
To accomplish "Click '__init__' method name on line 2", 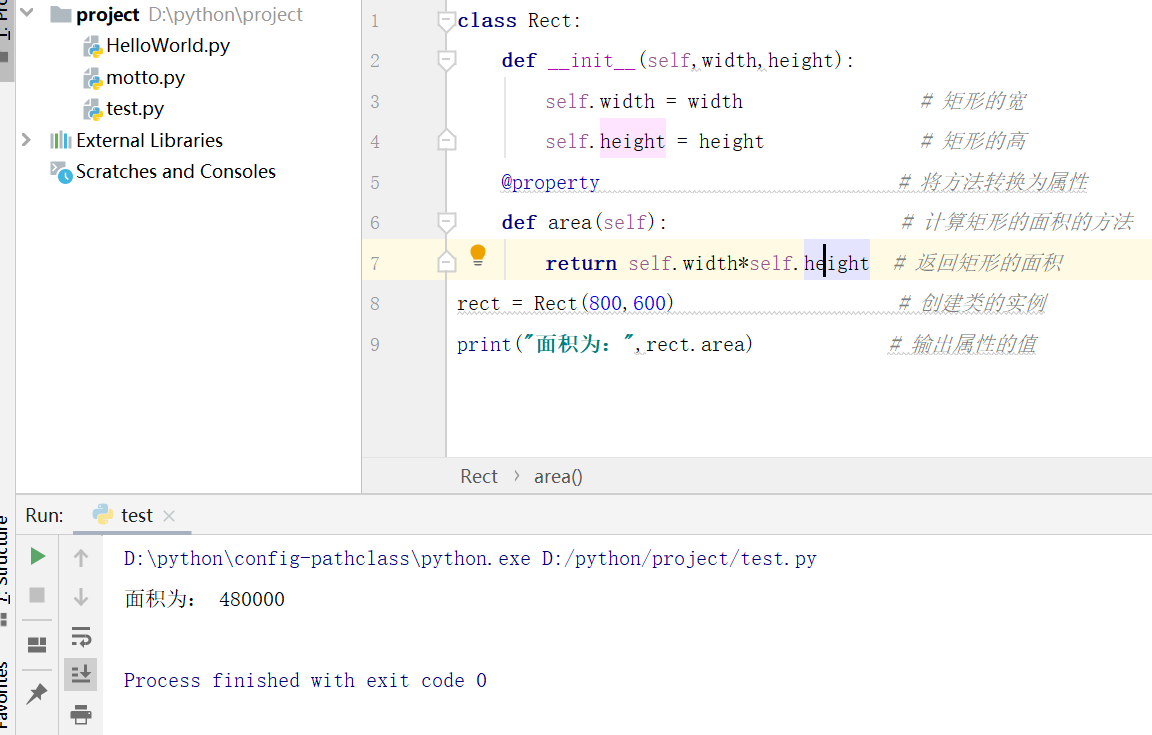I will click(591, 60).
